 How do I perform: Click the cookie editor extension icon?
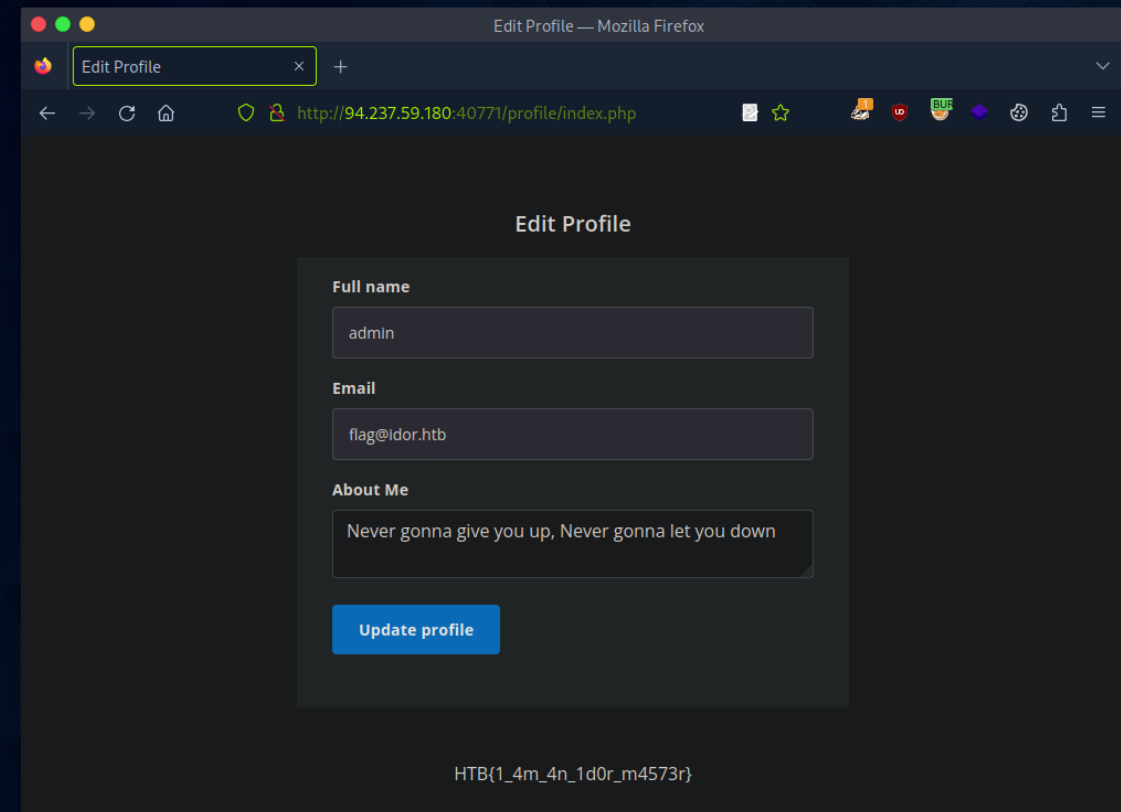click(1019, 113)
